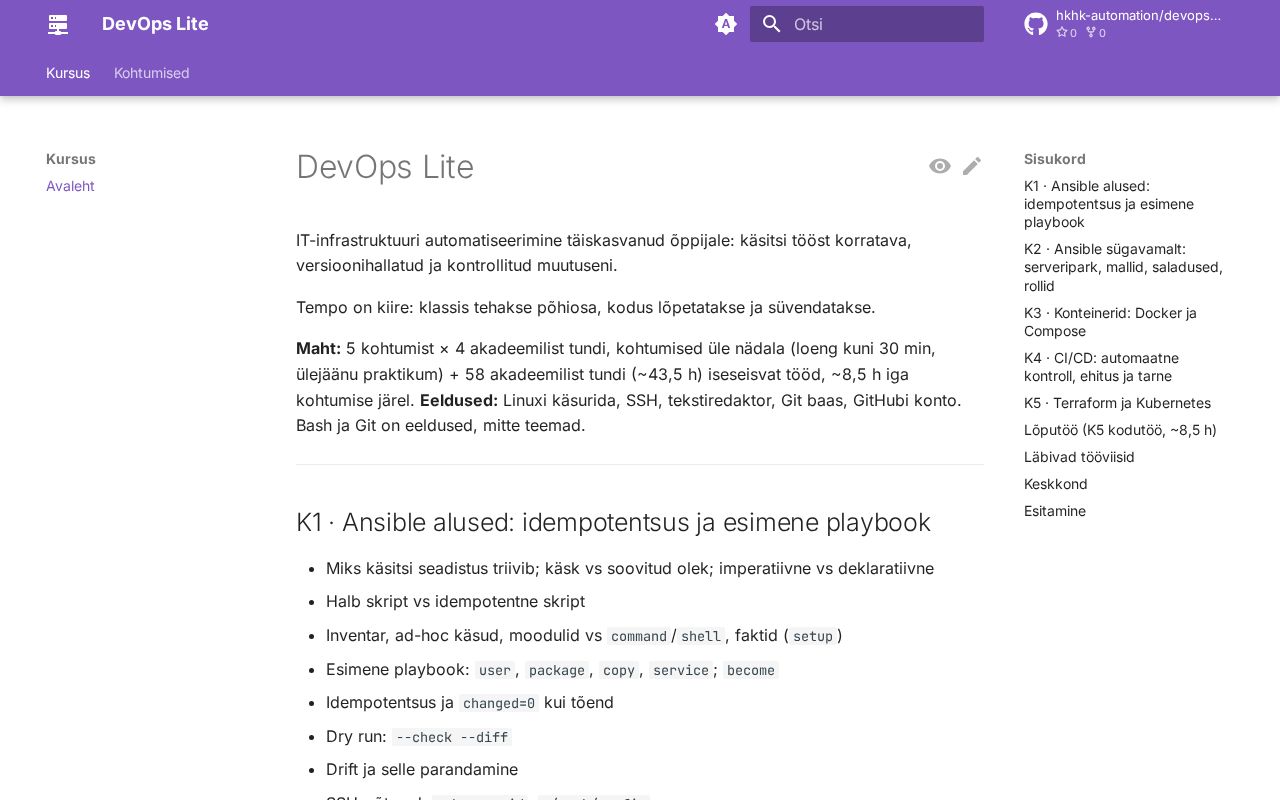Click the 'Maht:' bold text

tap(318, 348)
